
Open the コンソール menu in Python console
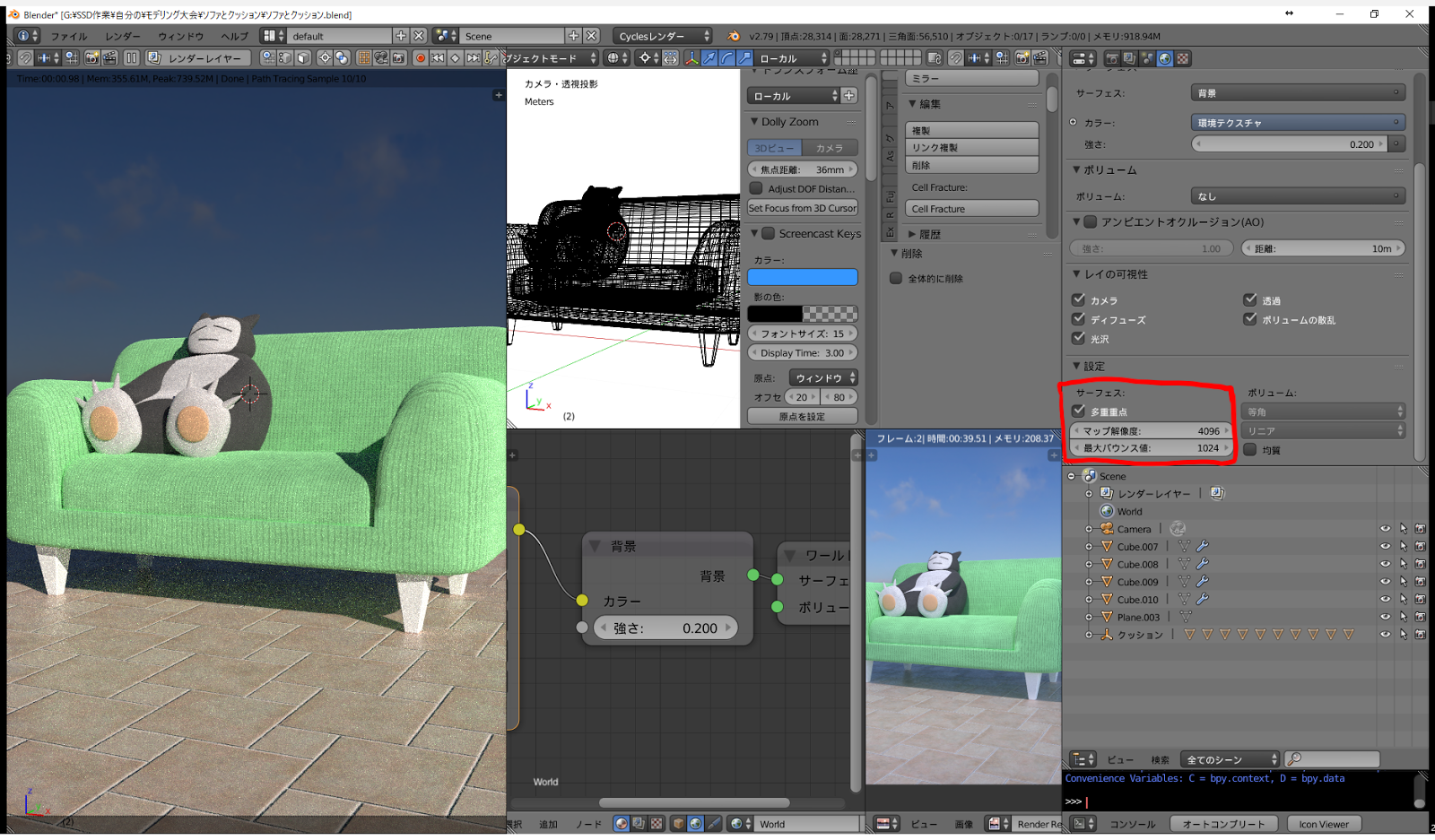click(1133, 824)
